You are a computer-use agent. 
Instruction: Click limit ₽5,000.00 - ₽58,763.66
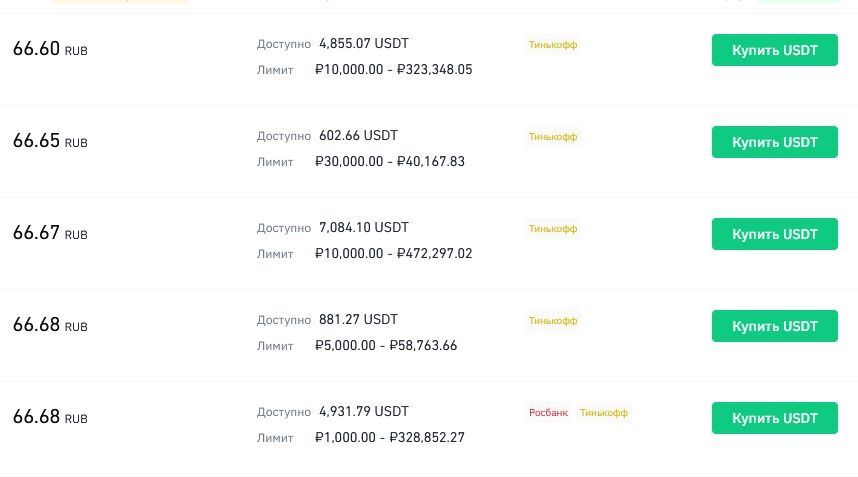click(x=386, y=346)
